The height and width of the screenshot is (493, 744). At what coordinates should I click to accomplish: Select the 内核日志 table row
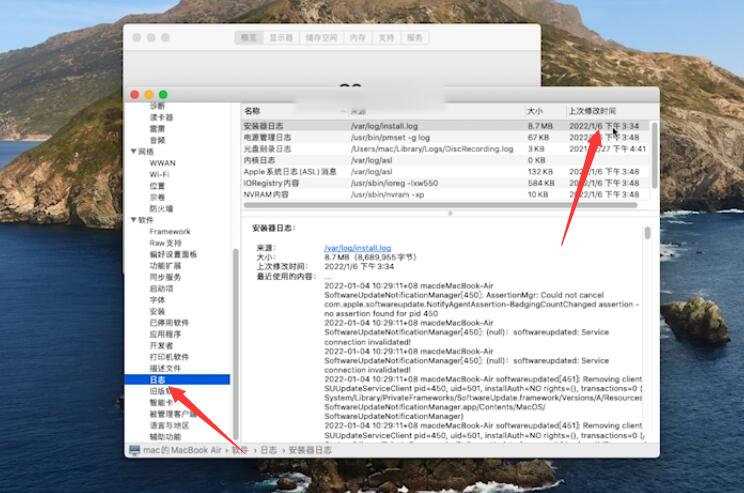tap(446, 160)
